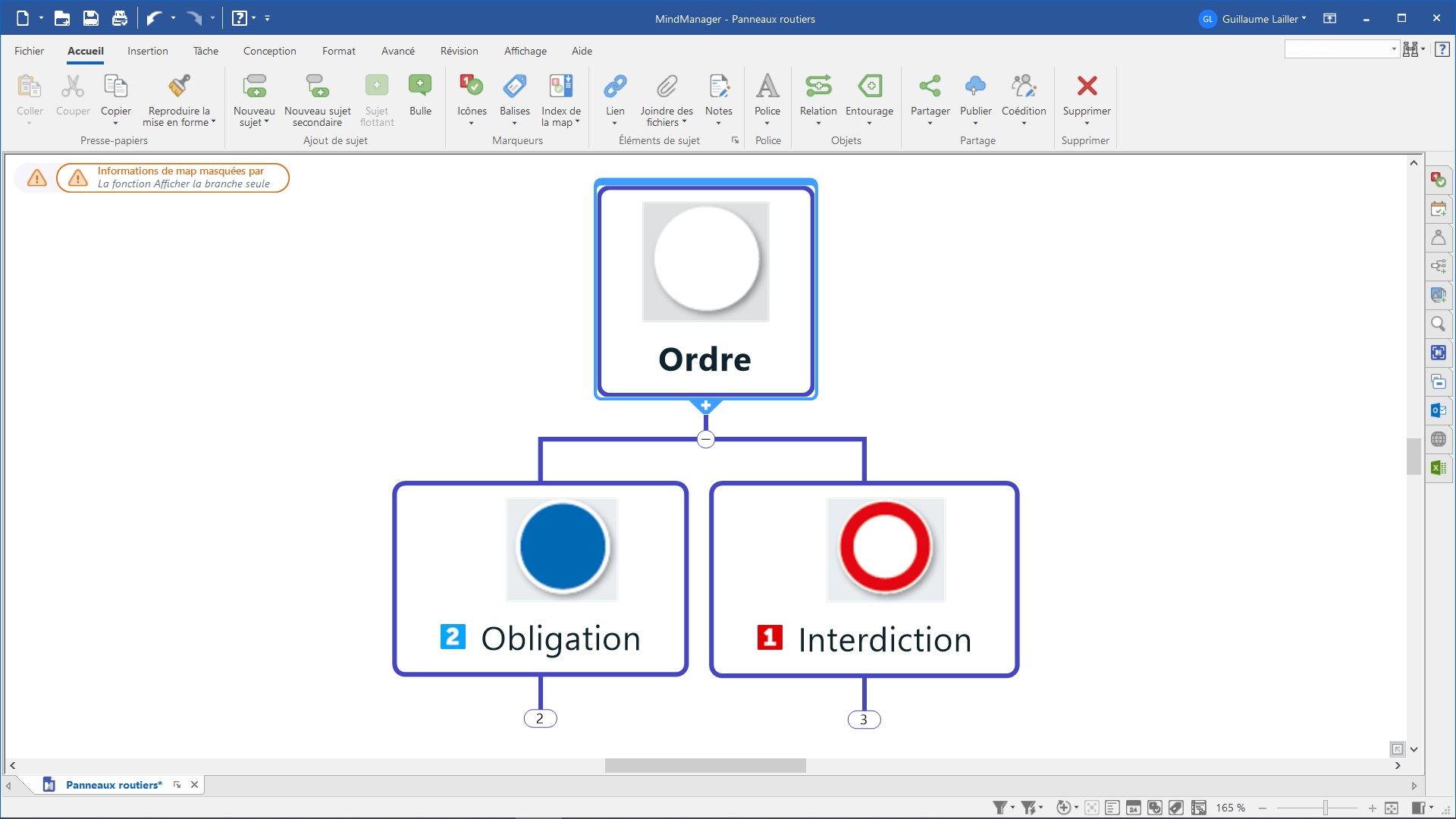
Task: Open the Notes tool
Action: coord(718,86)
